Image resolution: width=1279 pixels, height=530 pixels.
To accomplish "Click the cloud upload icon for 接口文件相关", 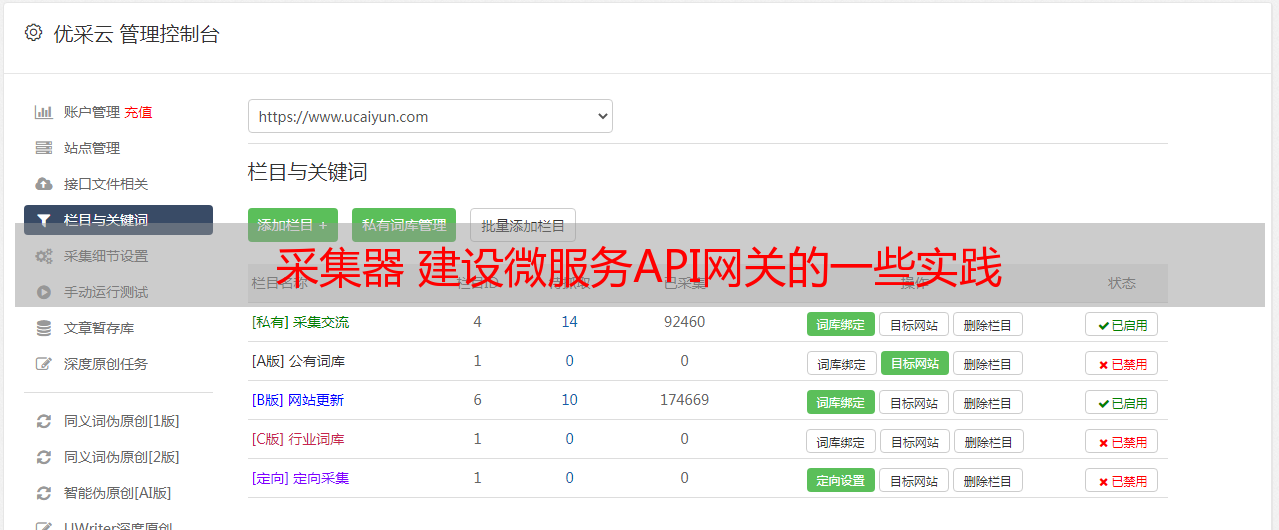I will tap(44, 184).
